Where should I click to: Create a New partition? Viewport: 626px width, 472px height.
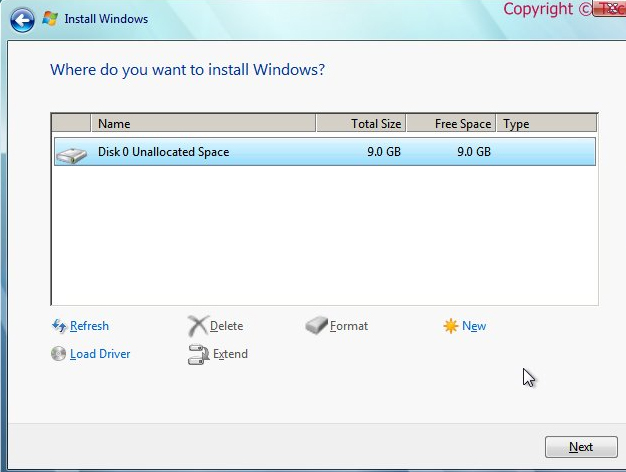pyautogui.click(x=474, y=326)
